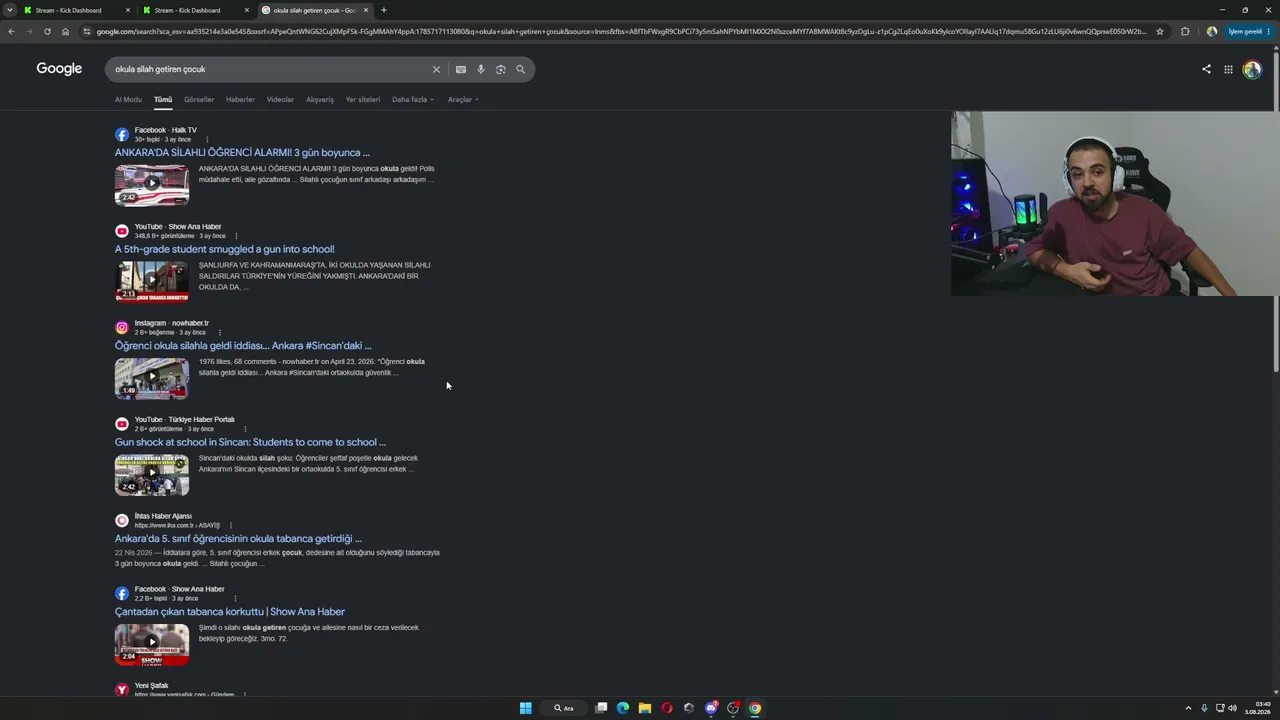Open options for the nowhaber.tr result
The image size is (1280, 720).
tap(219, 332)
